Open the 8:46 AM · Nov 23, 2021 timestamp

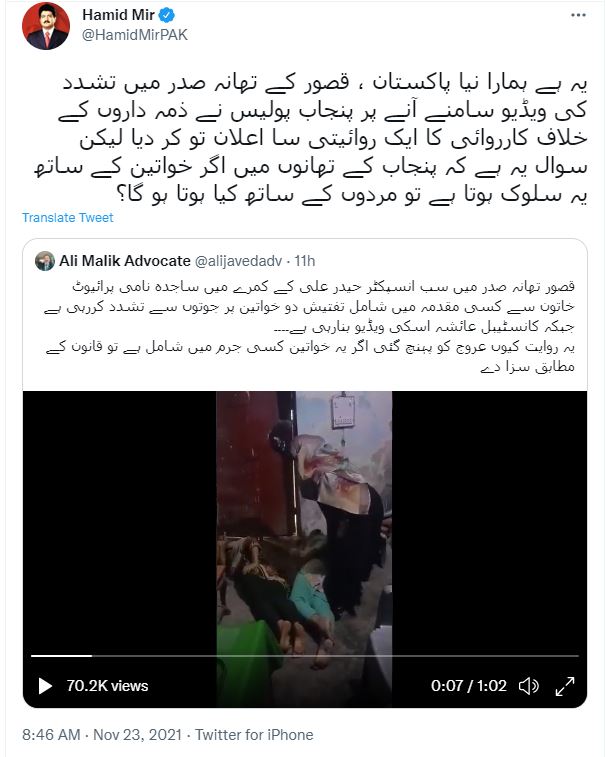(x=102, y=735)
